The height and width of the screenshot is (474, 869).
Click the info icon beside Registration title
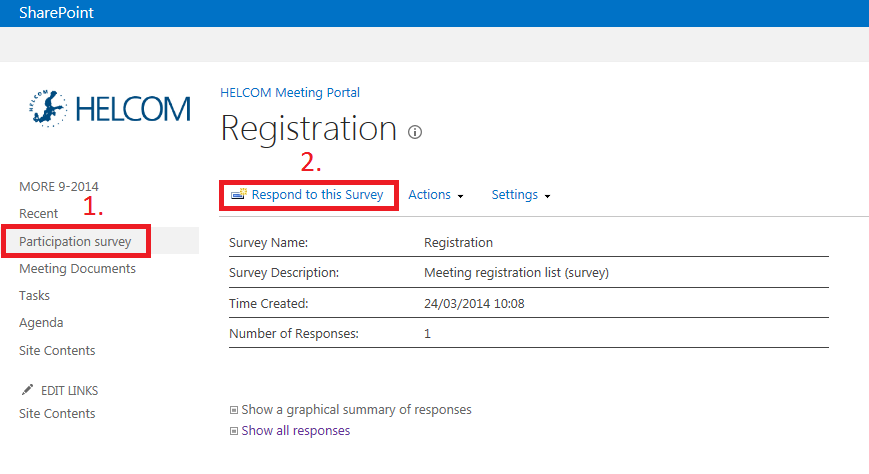tap(415, 132)
